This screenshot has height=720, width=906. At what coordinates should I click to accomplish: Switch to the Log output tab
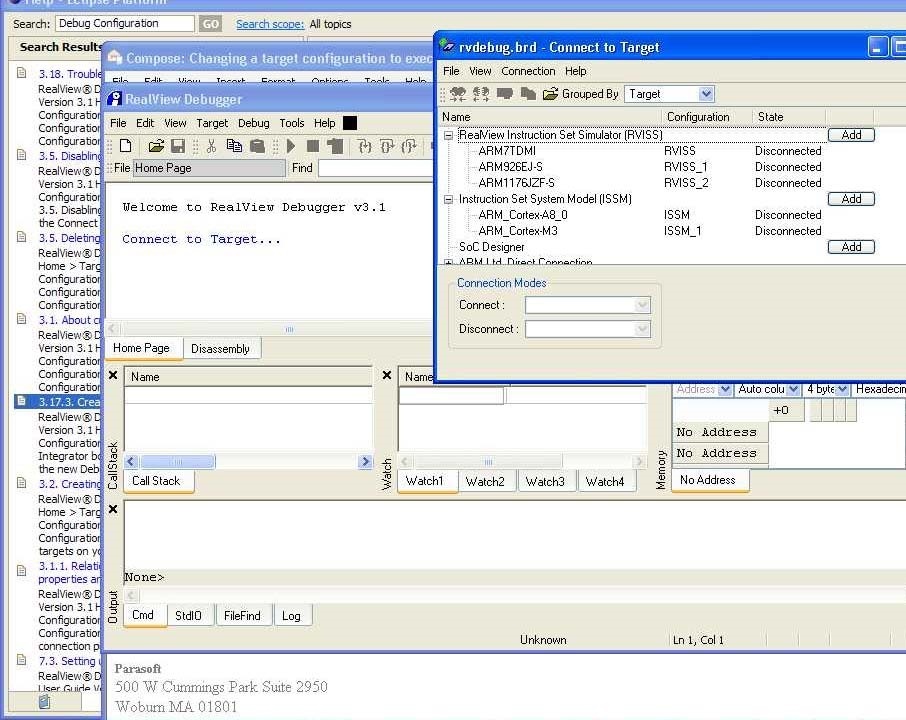(291, 616)
